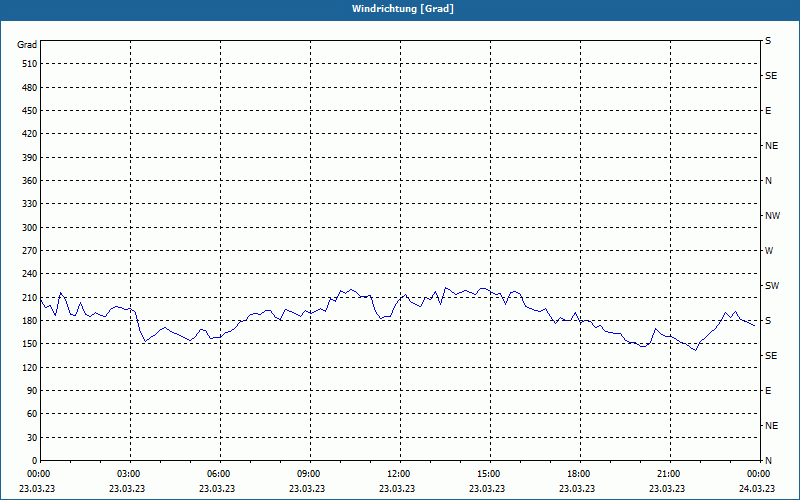The image size is (800, 500).
Task: Select the 24.03.23 date label
Action: click(757, 488)
